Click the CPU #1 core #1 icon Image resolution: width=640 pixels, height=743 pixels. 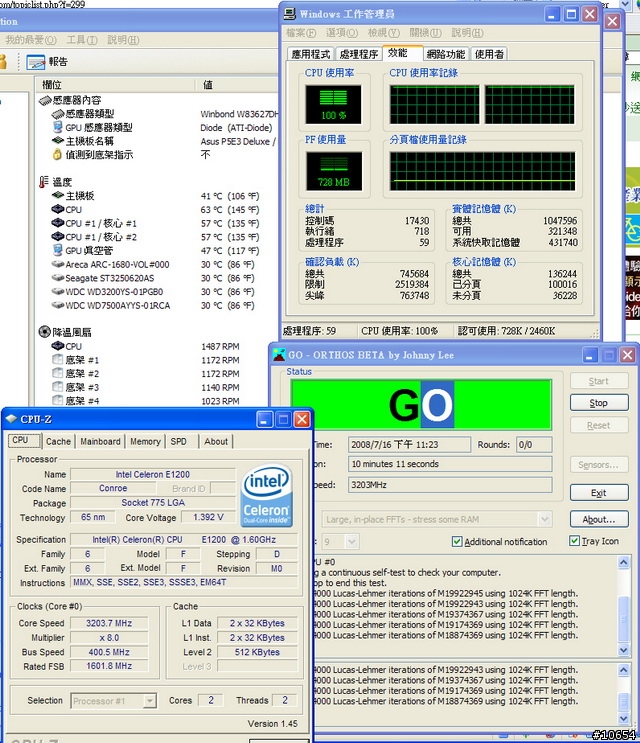point(58,223)
